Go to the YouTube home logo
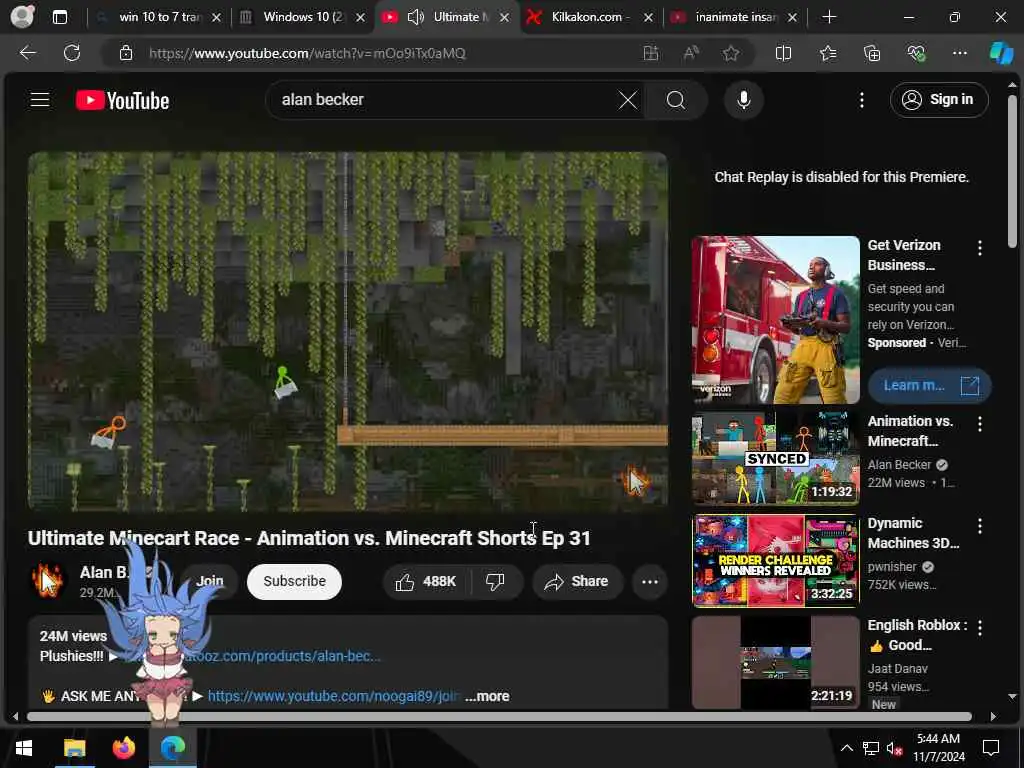The image size is (1024, 768). tap(123, 100)
